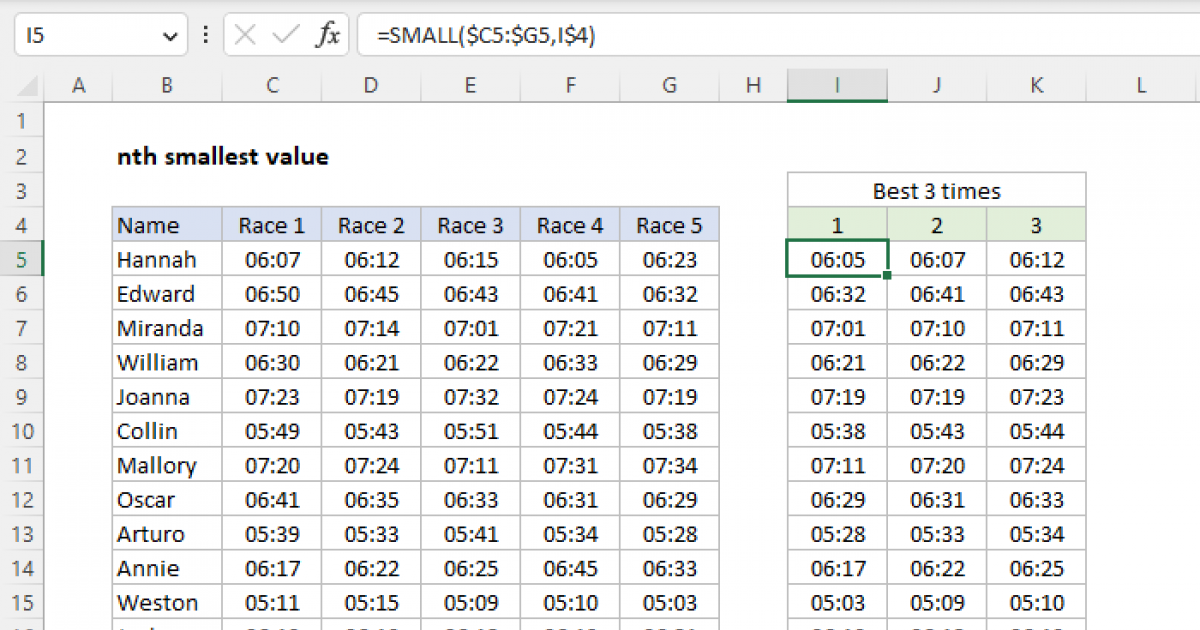Select Weston's Race 5 time 05:03
This screenshot has height=630, width=1200.
pyautogui.click(x=669, y=602)
